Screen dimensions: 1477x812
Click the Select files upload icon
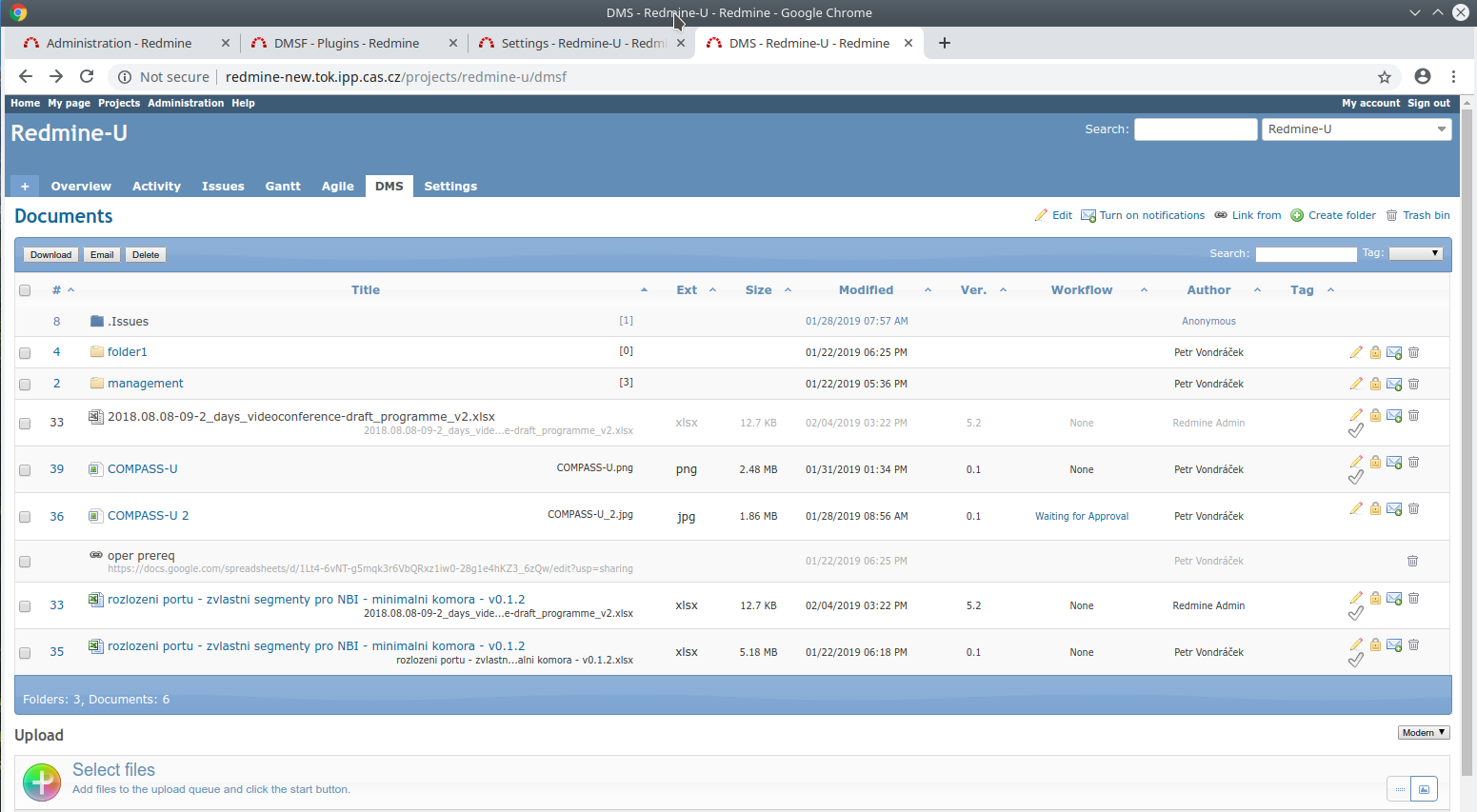[41, 782]
